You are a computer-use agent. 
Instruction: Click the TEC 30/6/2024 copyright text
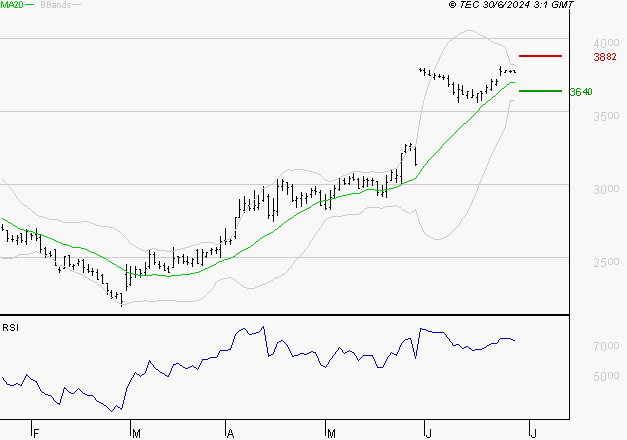click(x=511, y=5)
